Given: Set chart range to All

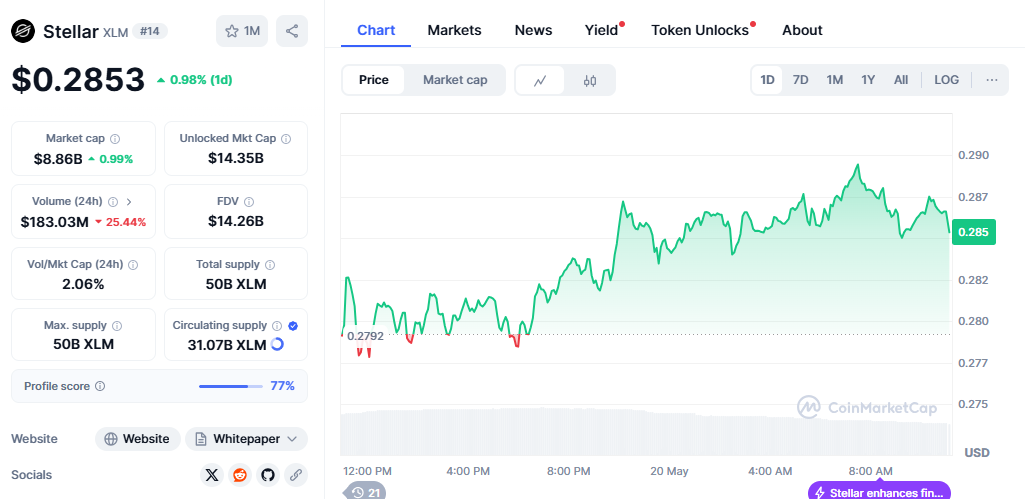Looking at the screenshot, I should tap(901, 80).
